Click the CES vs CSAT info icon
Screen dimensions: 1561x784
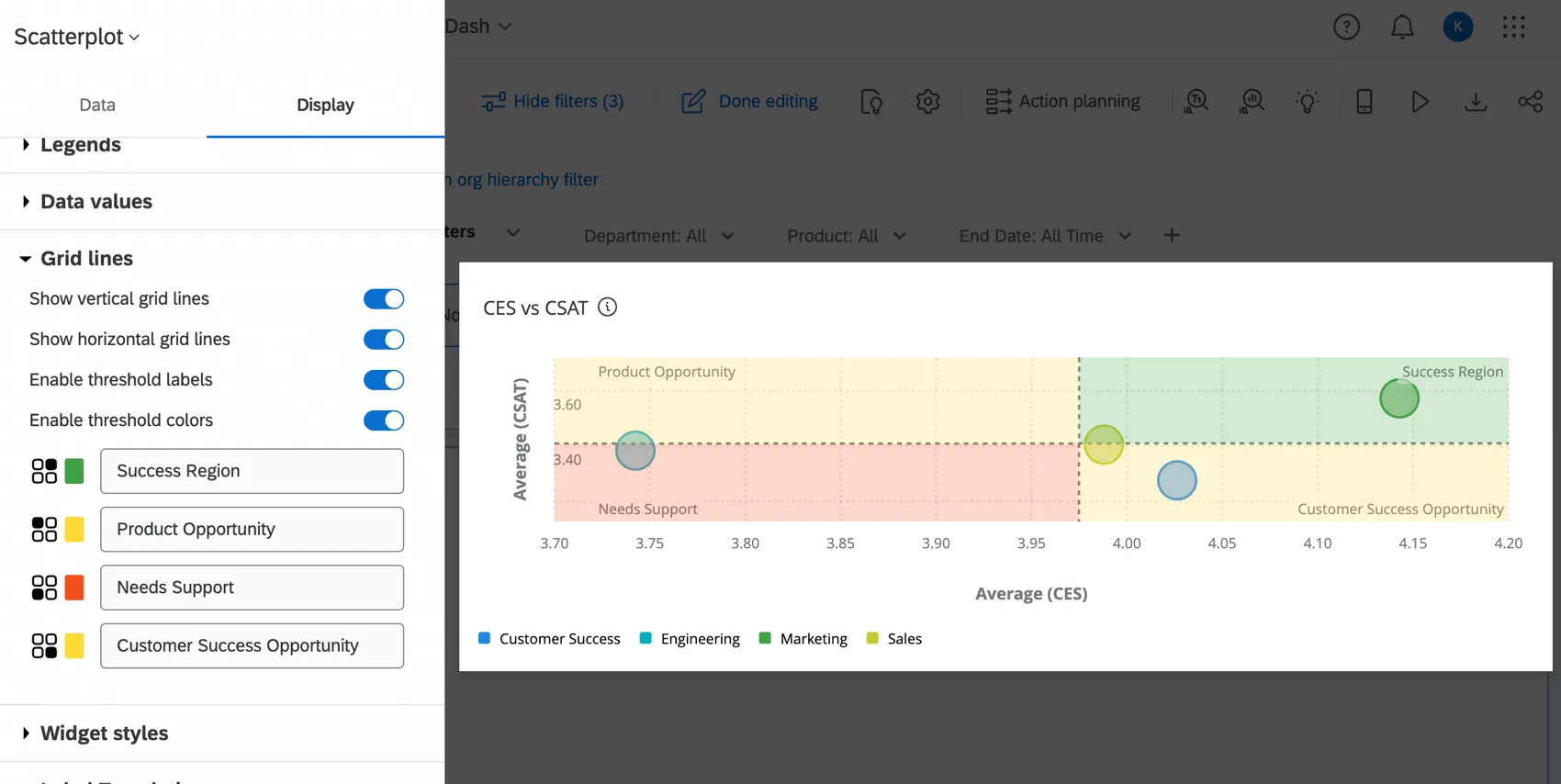point(607,308)
